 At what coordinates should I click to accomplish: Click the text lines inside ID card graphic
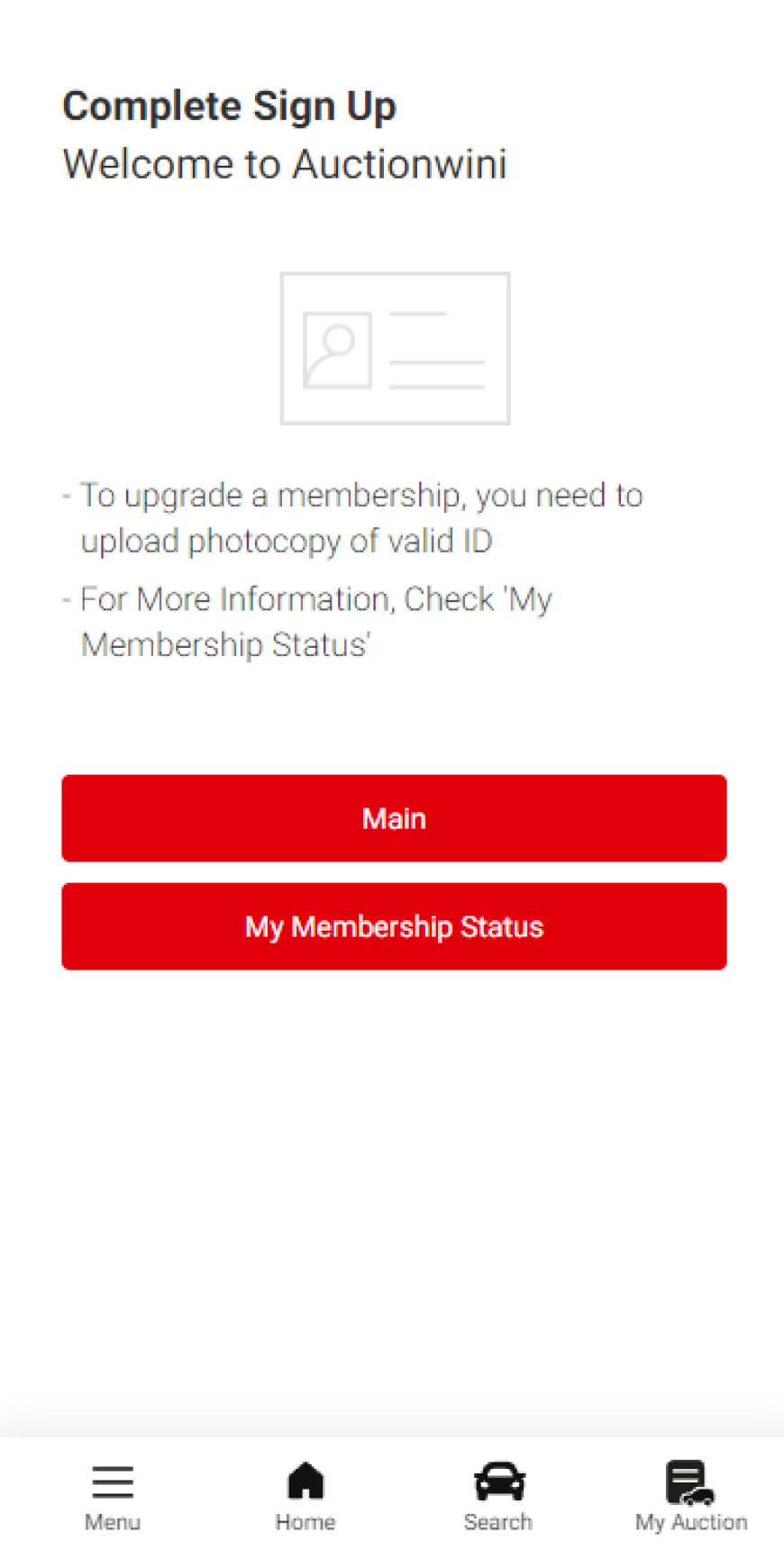point(437,351)
